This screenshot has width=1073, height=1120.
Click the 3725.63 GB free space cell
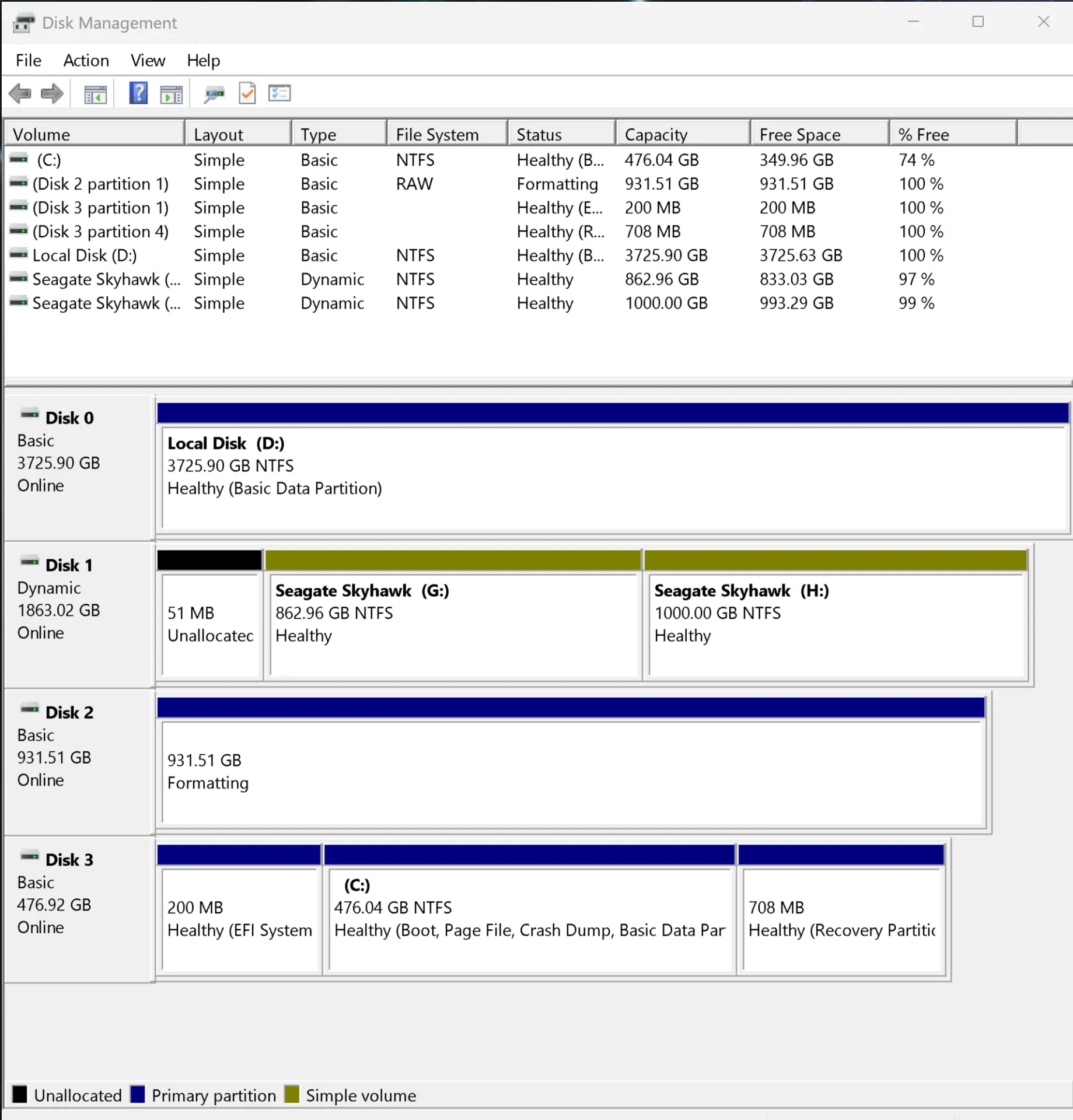coord(801,255)
